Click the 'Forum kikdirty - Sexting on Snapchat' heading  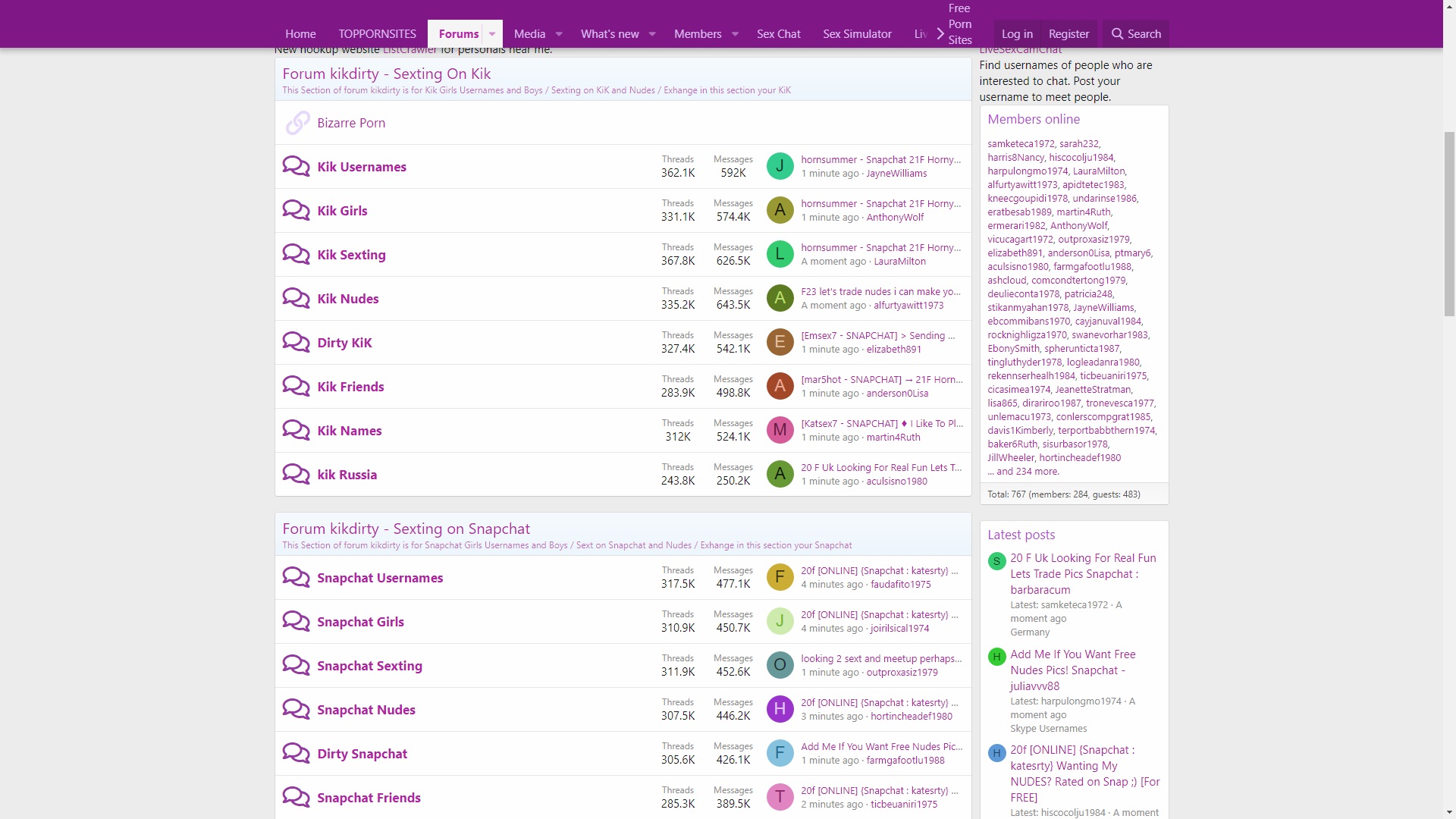406,529
